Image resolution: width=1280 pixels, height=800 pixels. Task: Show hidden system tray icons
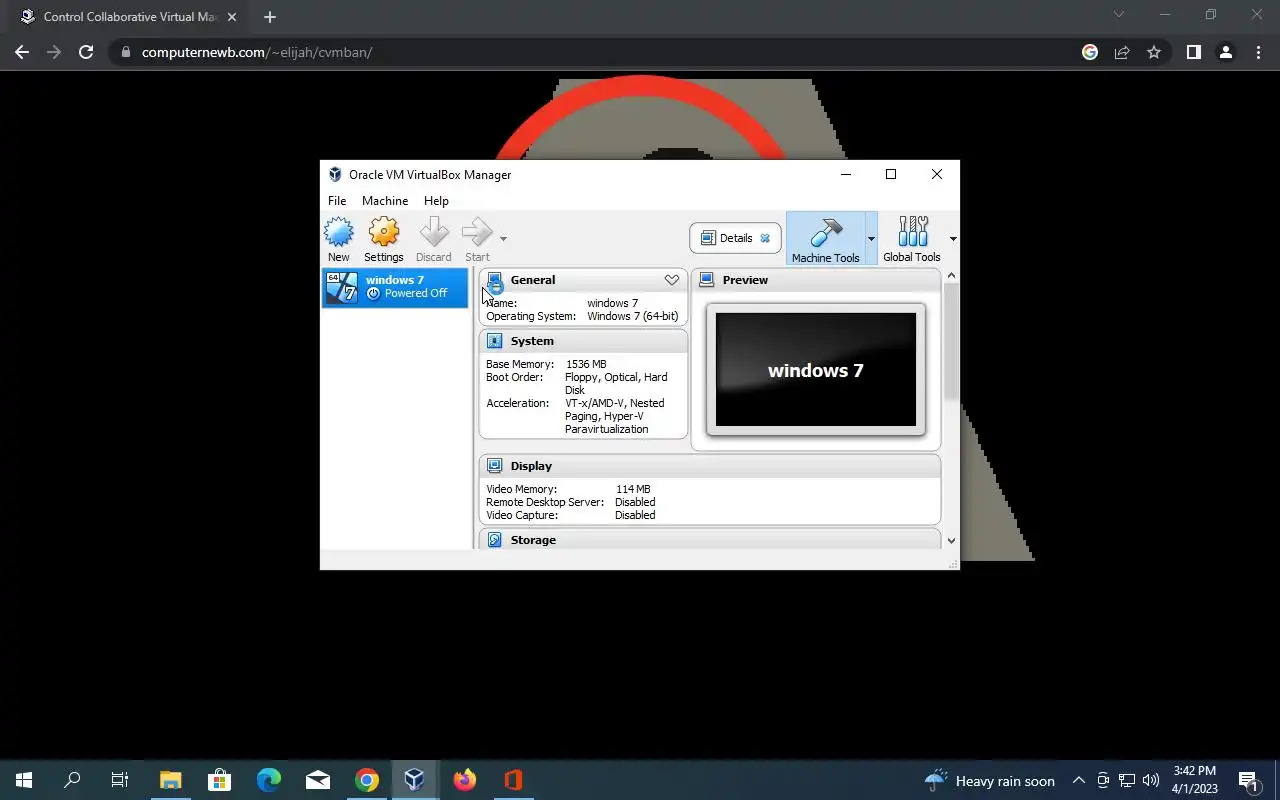pyautogui.click(x=1079, y=781)
